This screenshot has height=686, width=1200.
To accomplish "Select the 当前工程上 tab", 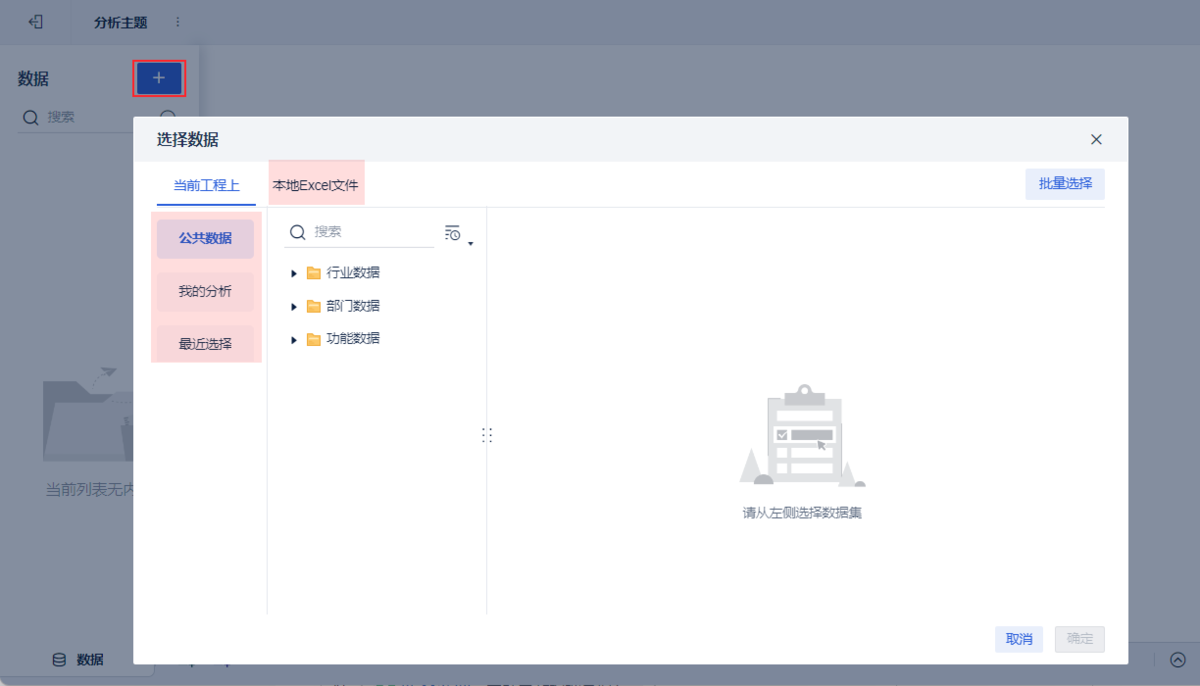I will coord(207,185).
